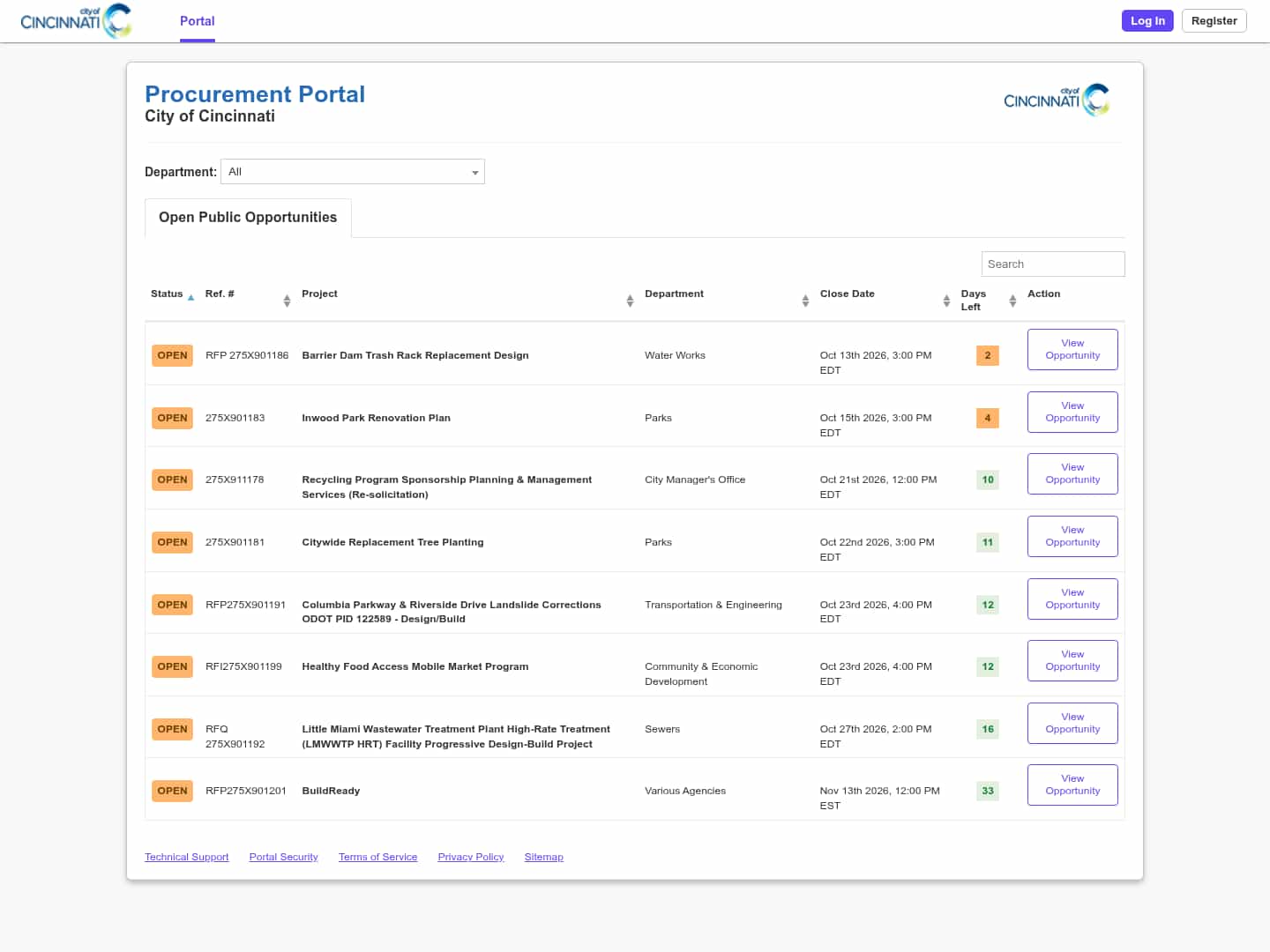Click the Various Agencies department cell
The image size is (1270, 952).
[x=685, y=791]
